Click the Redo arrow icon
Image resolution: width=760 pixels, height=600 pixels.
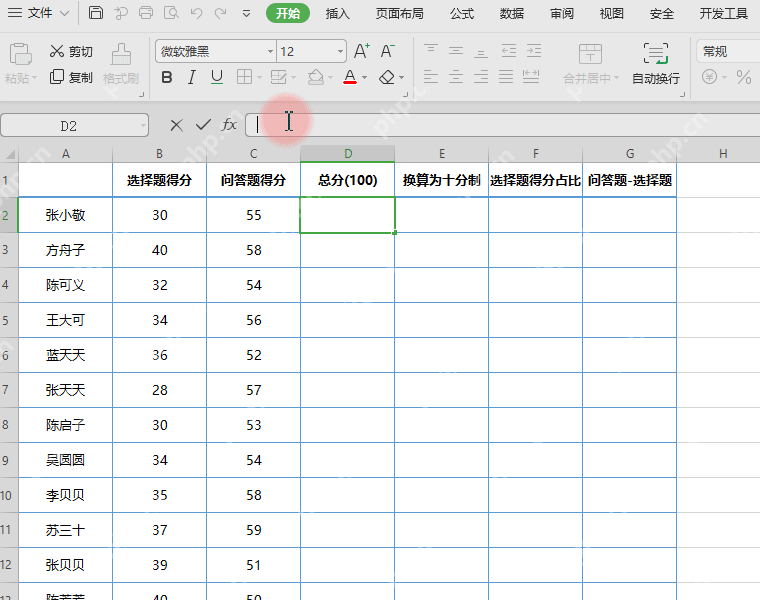point(221,13)
